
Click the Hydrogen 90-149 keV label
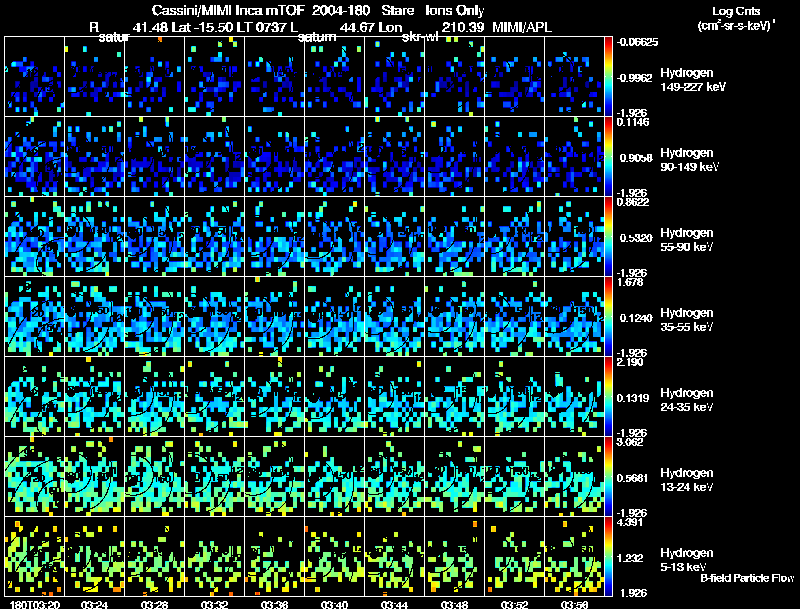[689, 160]
